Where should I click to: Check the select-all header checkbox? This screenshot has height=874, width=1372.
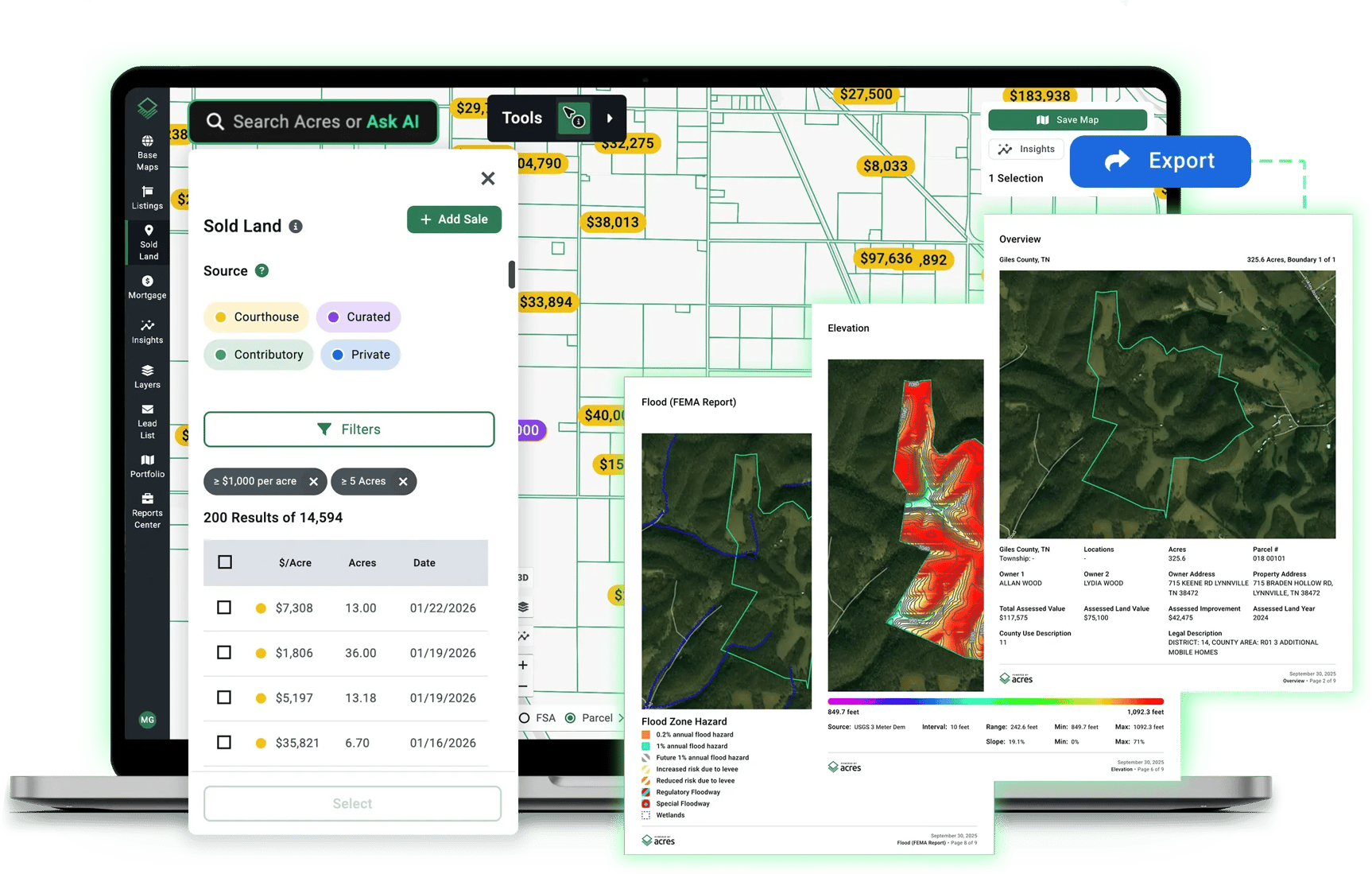(x=225, y=562)
